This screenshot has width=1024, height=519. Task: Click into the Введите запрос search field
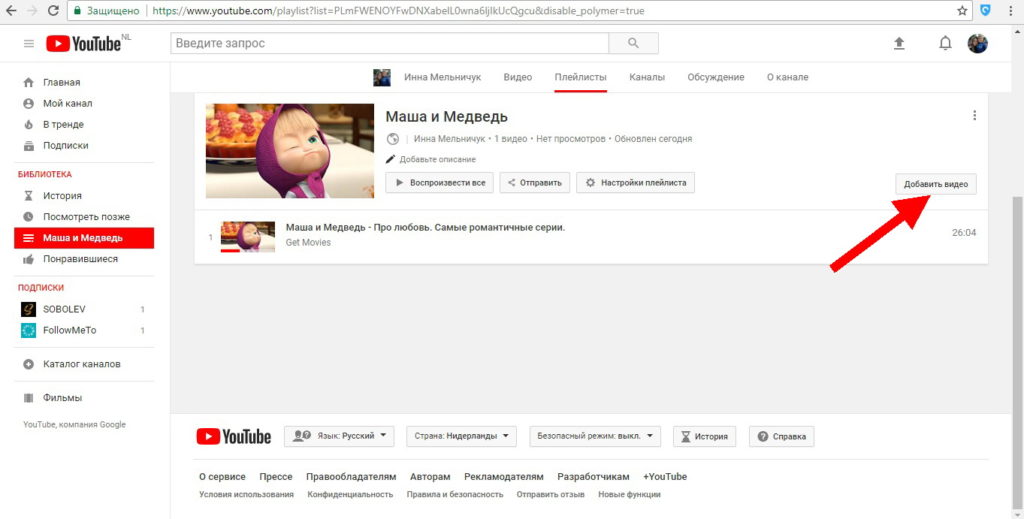[390, 43]
